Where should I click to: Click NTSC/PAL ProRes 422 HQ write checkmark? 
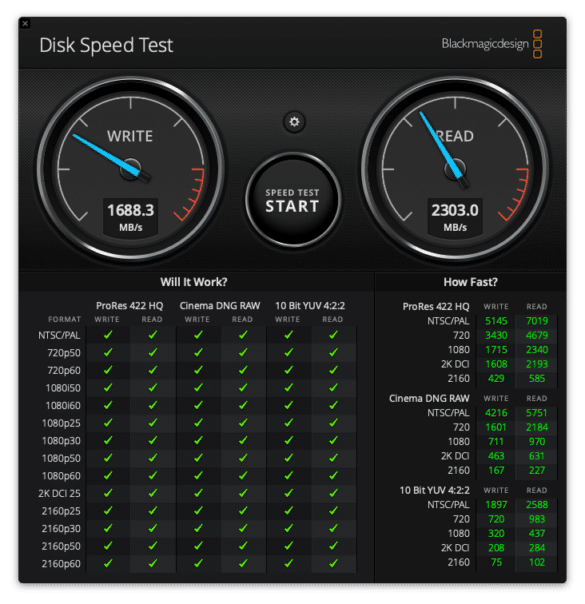[108, 335]
